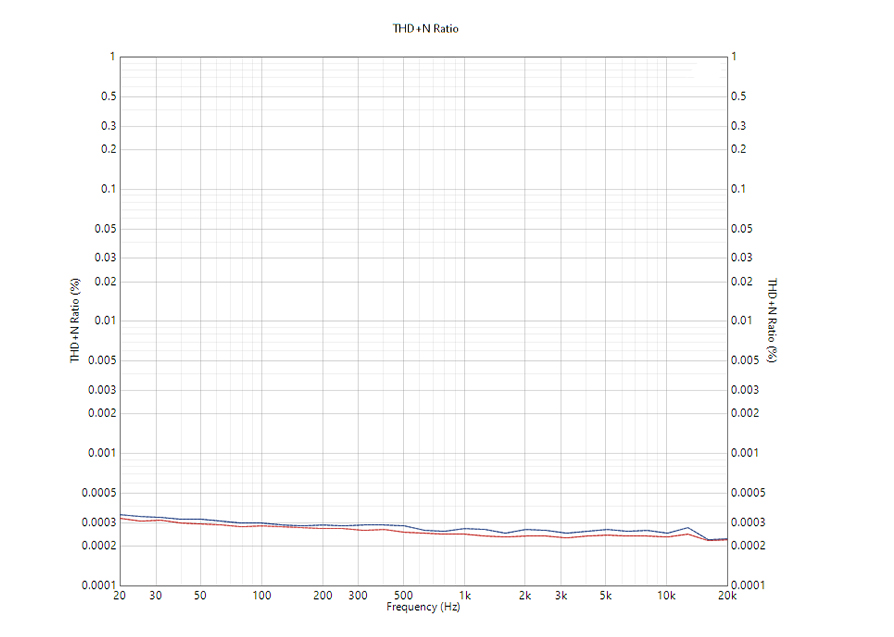Click the left THD+N Ratio (%) axis label
This screenshot has height=637, width=894.
75,320
